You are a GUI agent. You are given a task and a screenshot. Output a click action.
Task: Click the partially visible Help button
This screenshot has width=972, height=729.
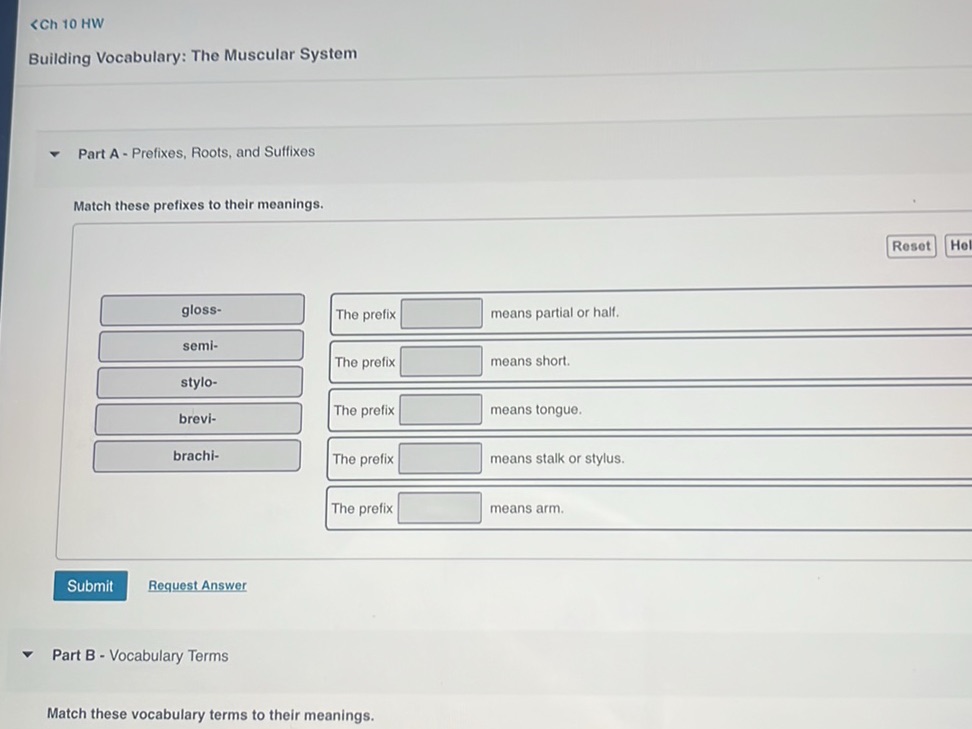tap(959, 246)
